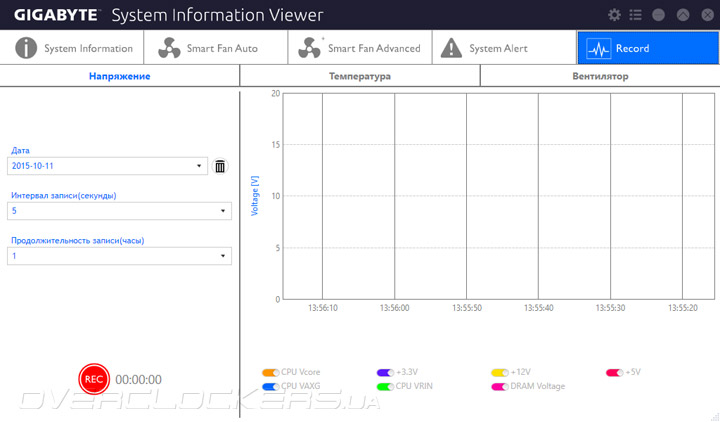Select the Напряжение tab

tap(119, 76)
